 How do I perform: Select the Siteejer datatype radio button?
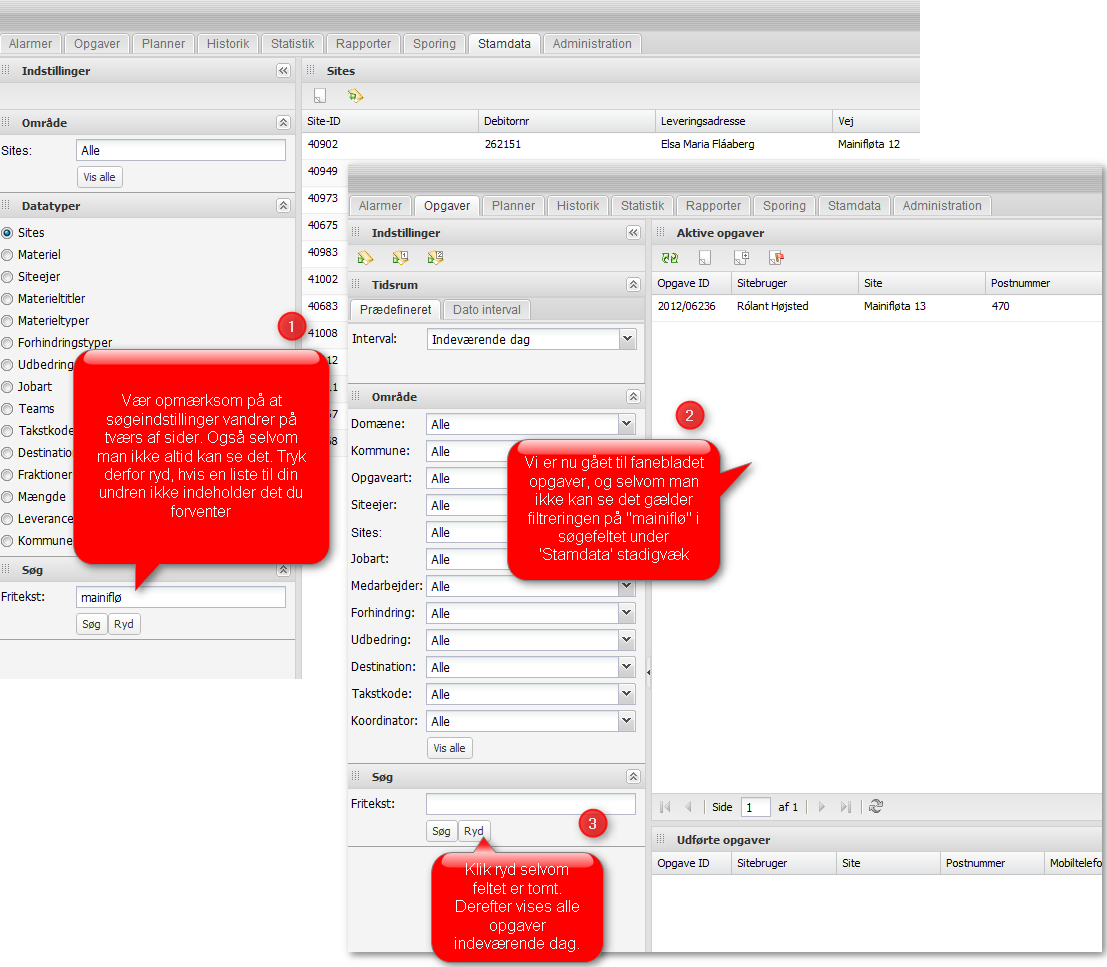8,277
